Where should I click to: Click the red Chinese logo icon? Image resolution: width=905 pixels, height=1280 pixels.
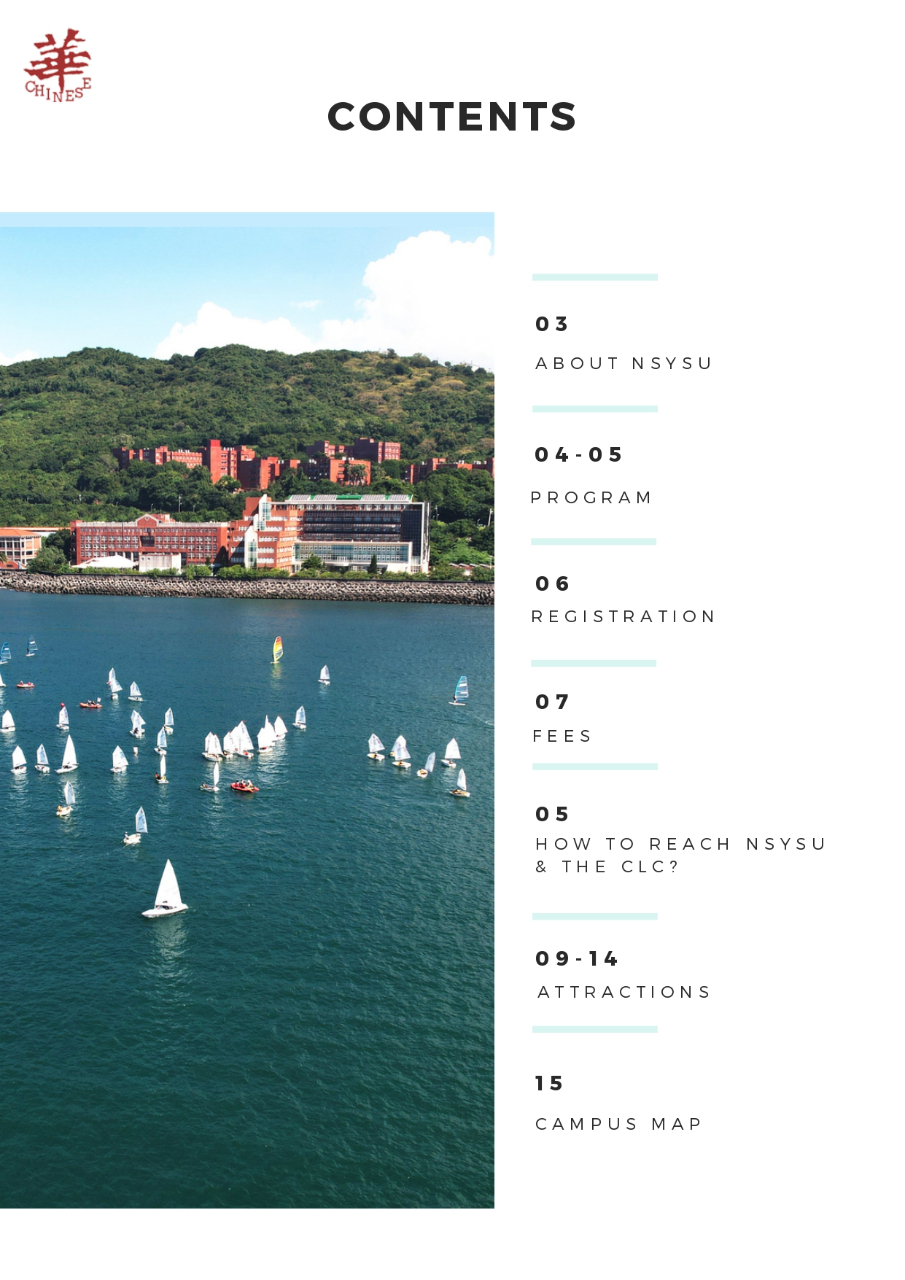58,66
